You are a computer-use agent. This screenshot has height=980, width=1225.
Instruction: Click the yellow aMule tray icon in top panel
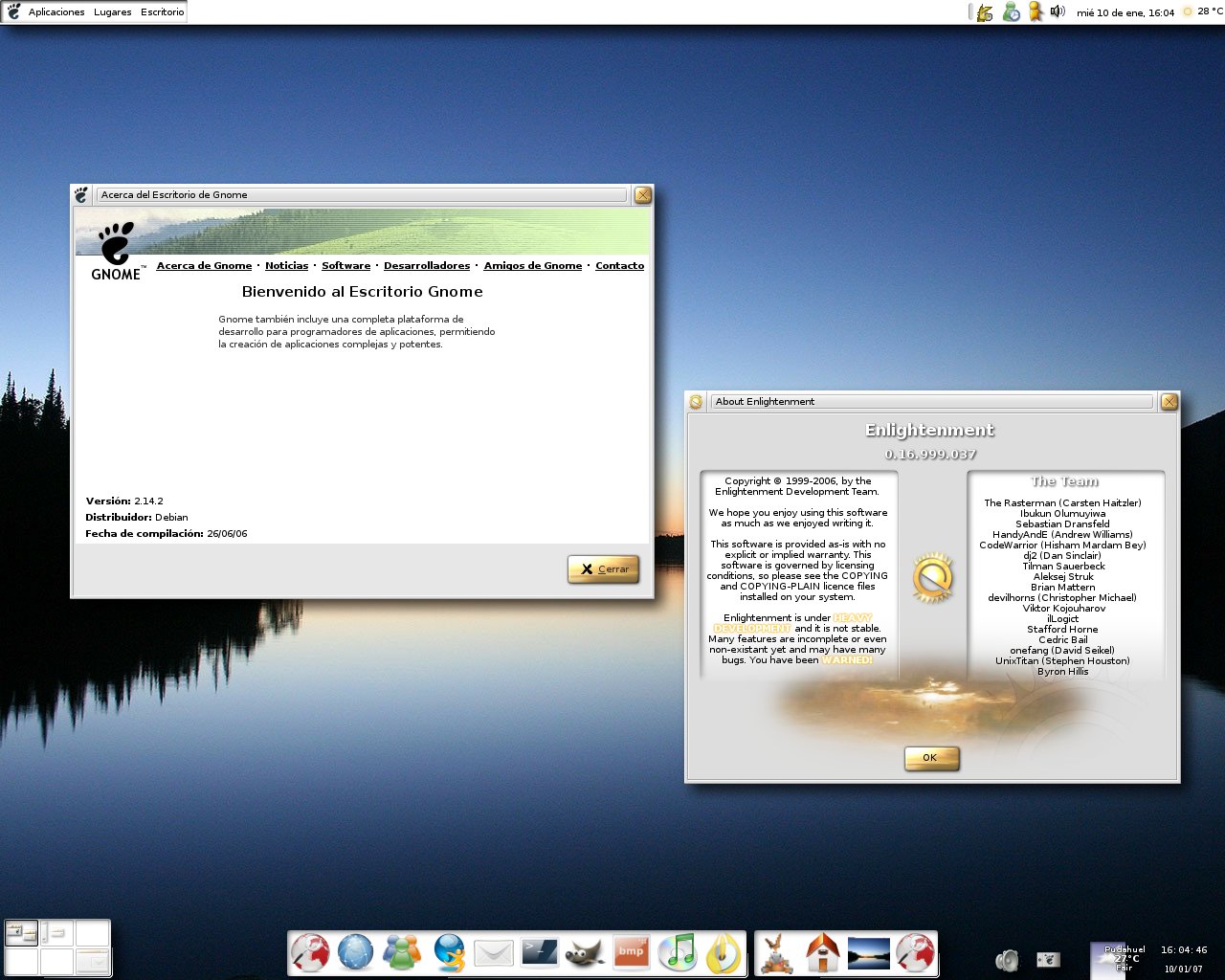click(984, 12)
